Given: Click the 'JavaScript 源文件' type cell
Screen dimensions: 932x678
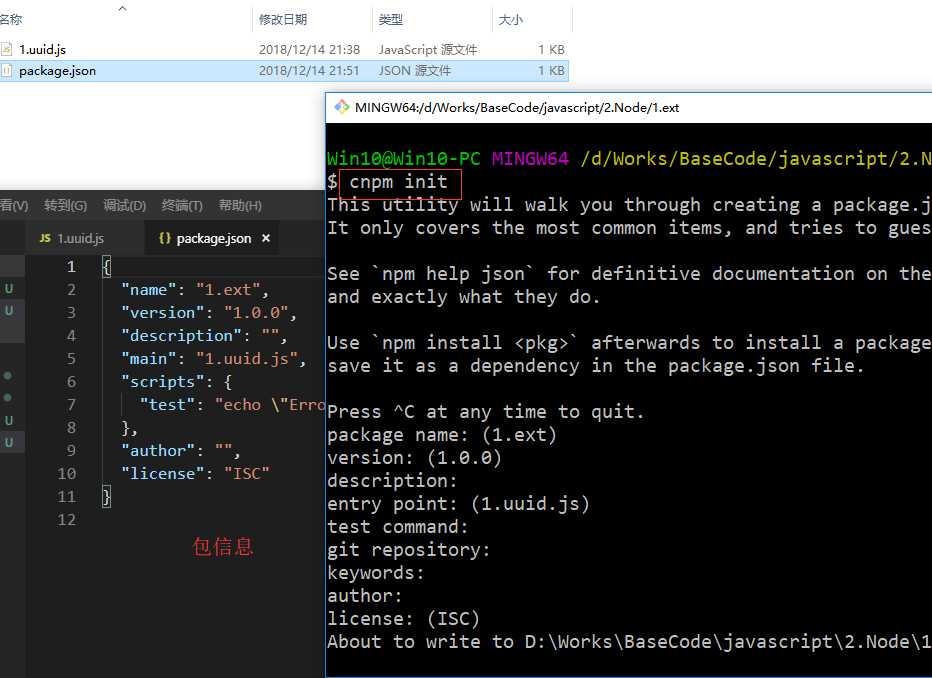Looking at the screenshot, I should point(428,49).
